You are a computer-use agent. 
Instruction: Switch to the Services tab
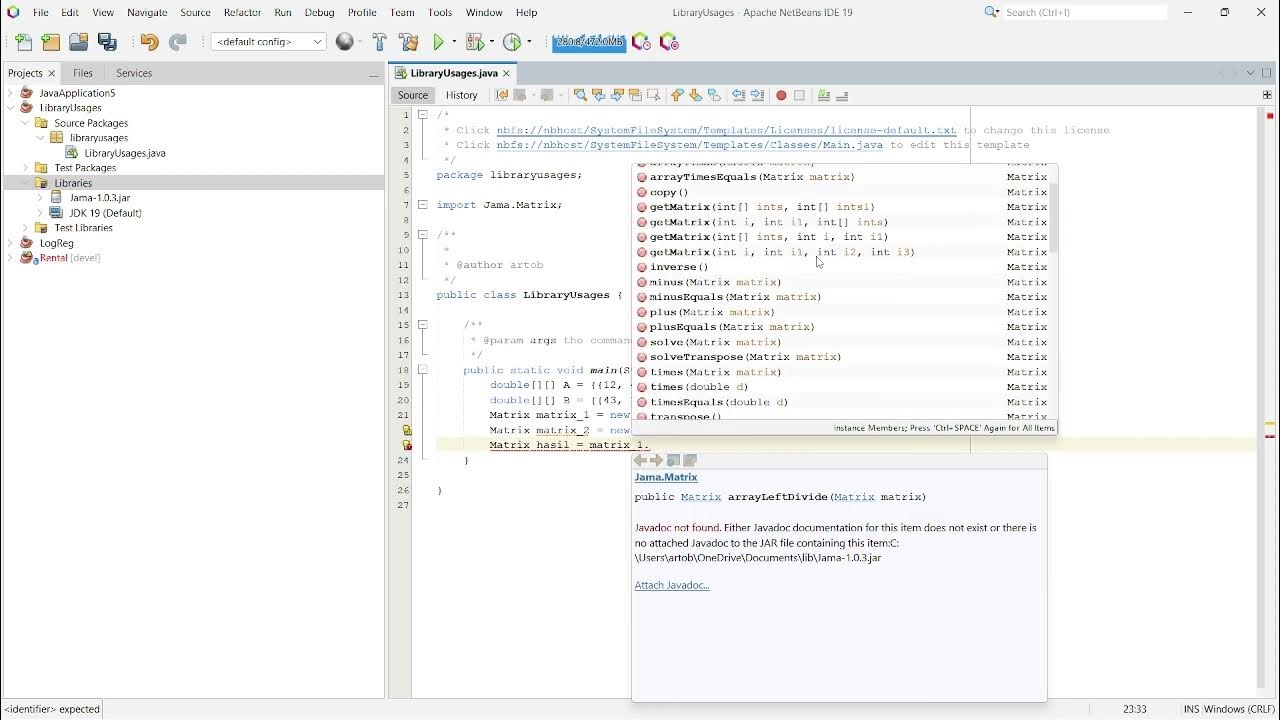(134, 73)
